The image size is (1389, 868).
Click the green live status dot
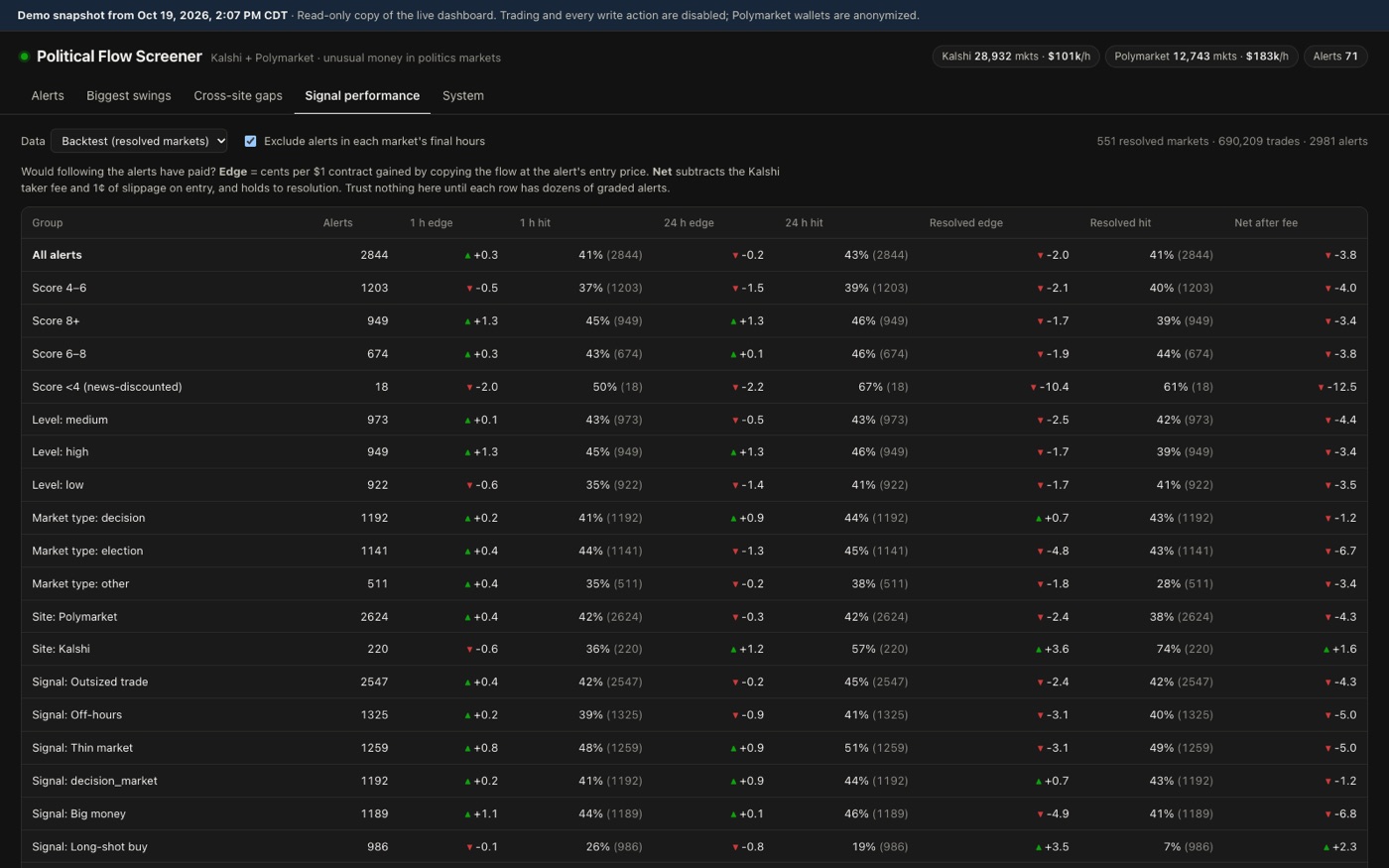(25, 57)
